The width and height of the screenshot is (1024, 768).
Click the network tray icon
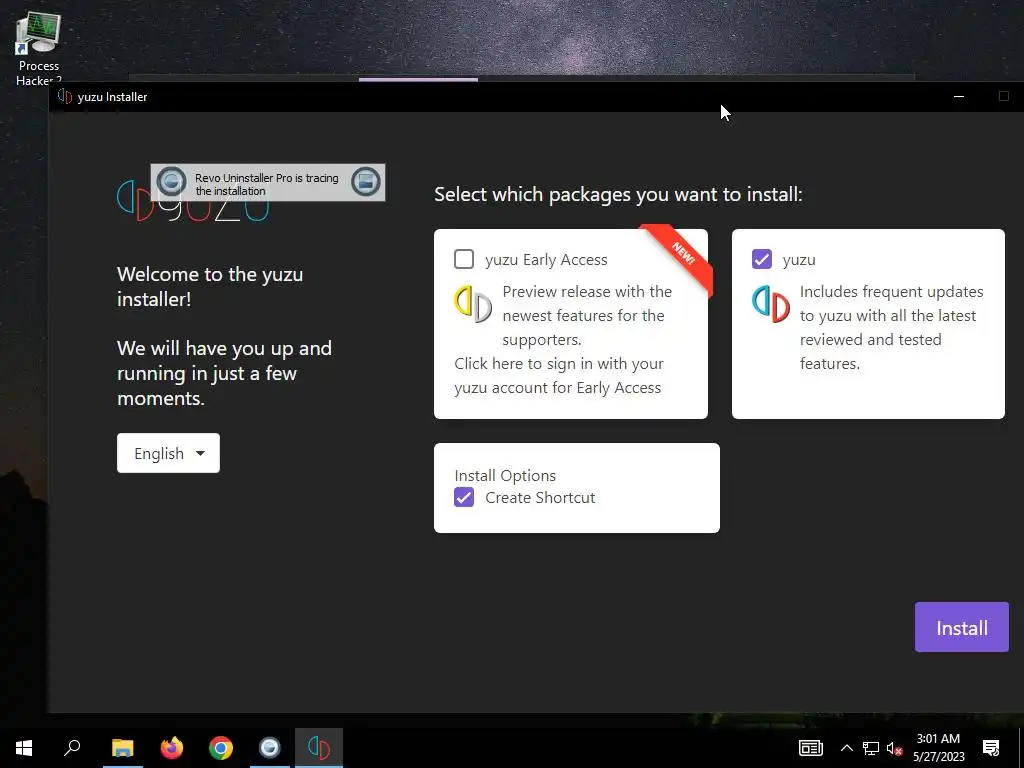pyautogui.click(x=871, y=748)
